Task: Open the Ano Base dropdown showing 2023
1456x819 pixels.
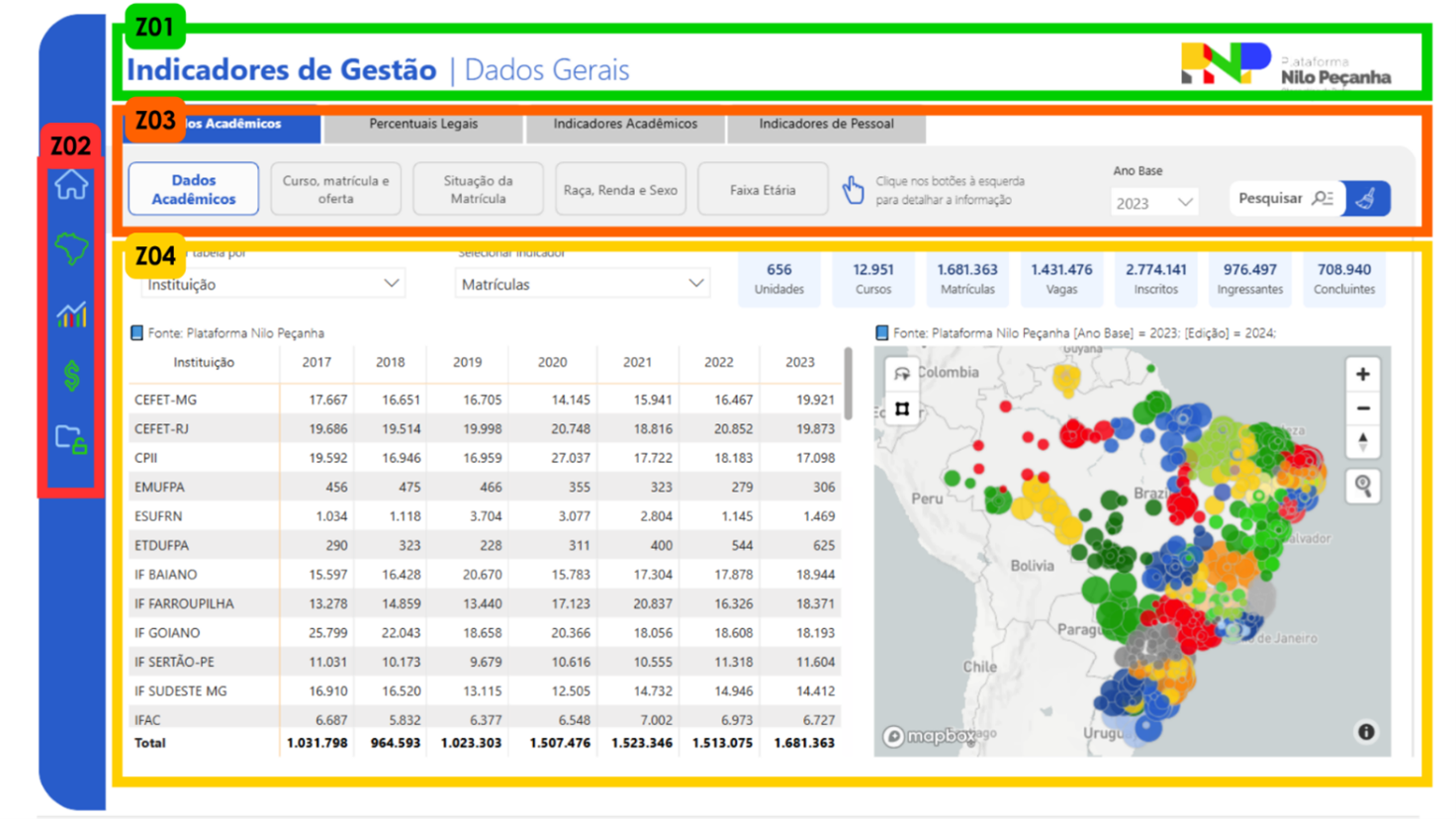Action: (x=1154, y=202)
